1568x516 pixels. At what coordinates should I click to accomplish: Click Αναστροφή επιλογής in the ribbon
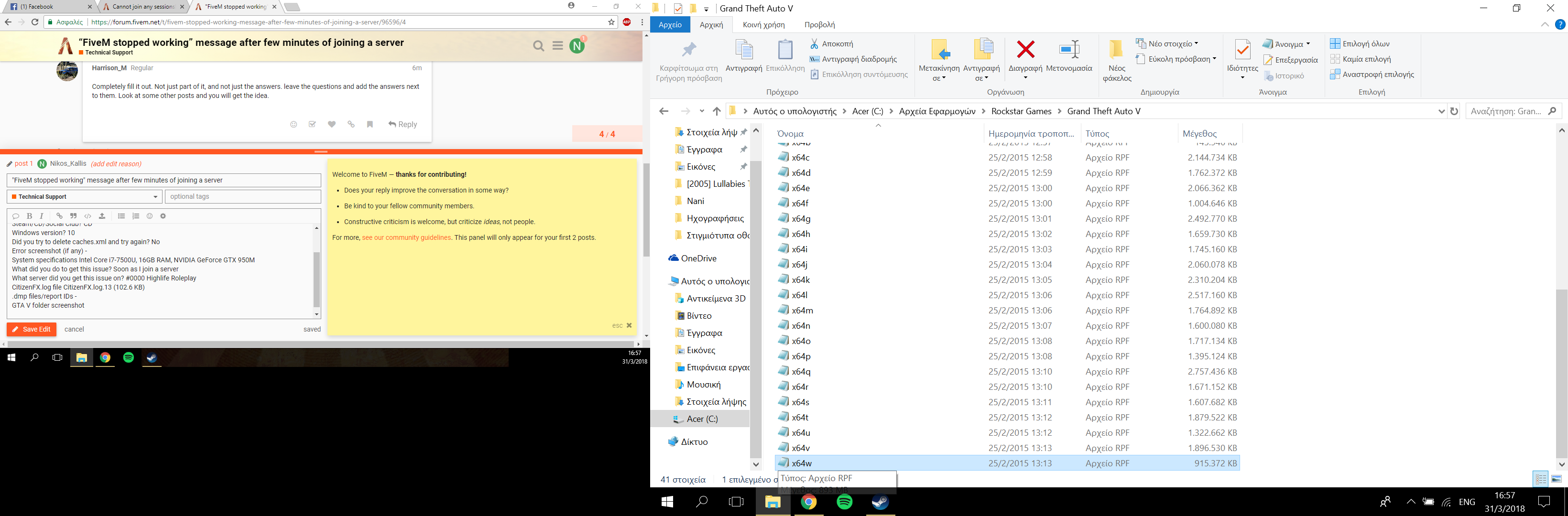click(1372, 74)
